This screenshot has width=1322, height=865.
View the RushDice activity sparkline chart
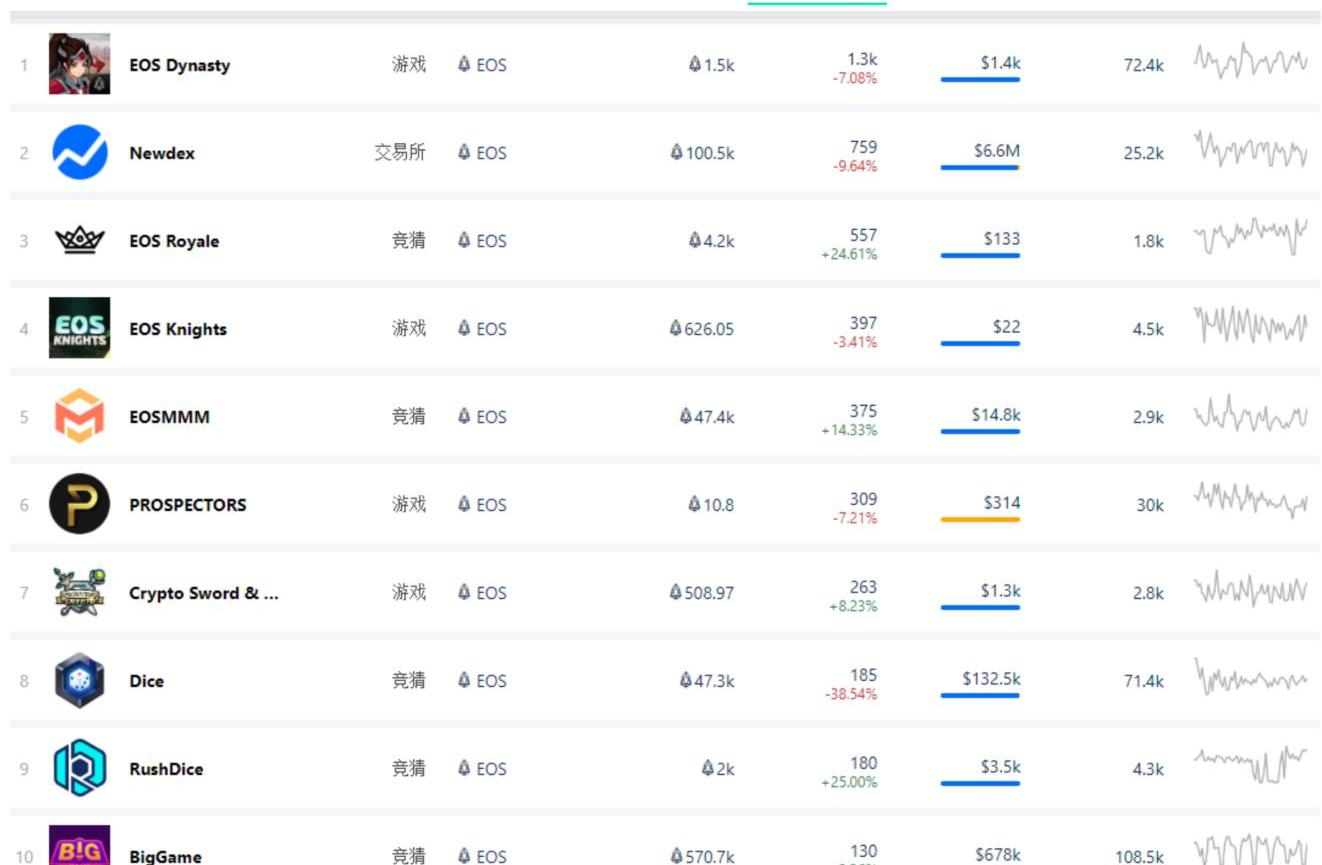tap(1250, 765)
